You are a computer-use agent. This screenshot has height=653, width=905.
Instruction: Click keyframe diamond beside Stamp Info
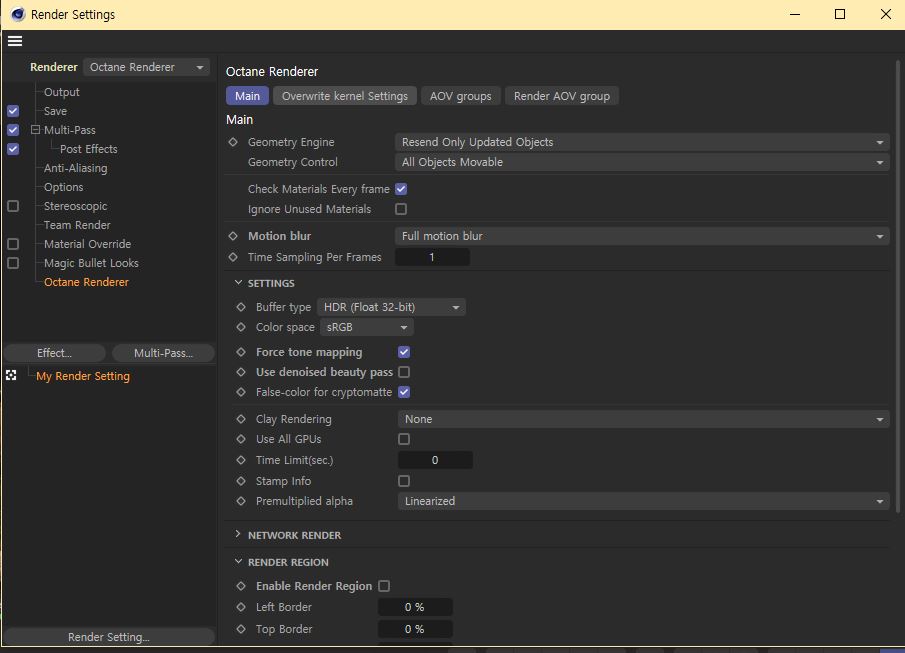241,481
